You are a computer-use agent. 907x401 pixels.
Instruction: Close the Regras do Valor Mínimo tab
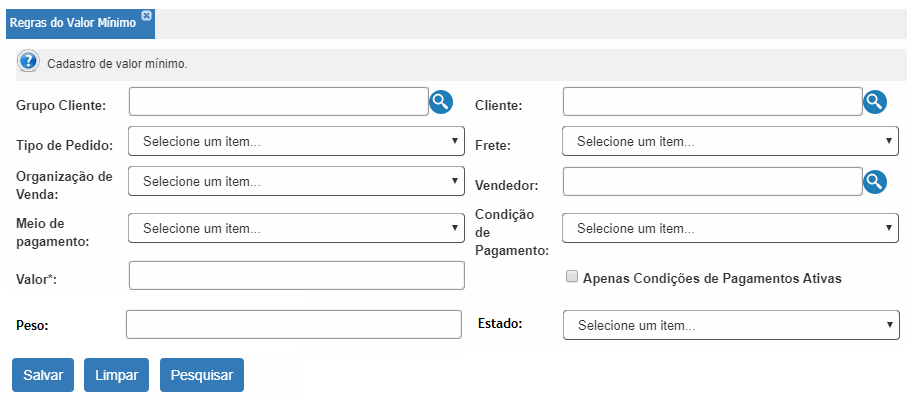[x=146, y=16]
